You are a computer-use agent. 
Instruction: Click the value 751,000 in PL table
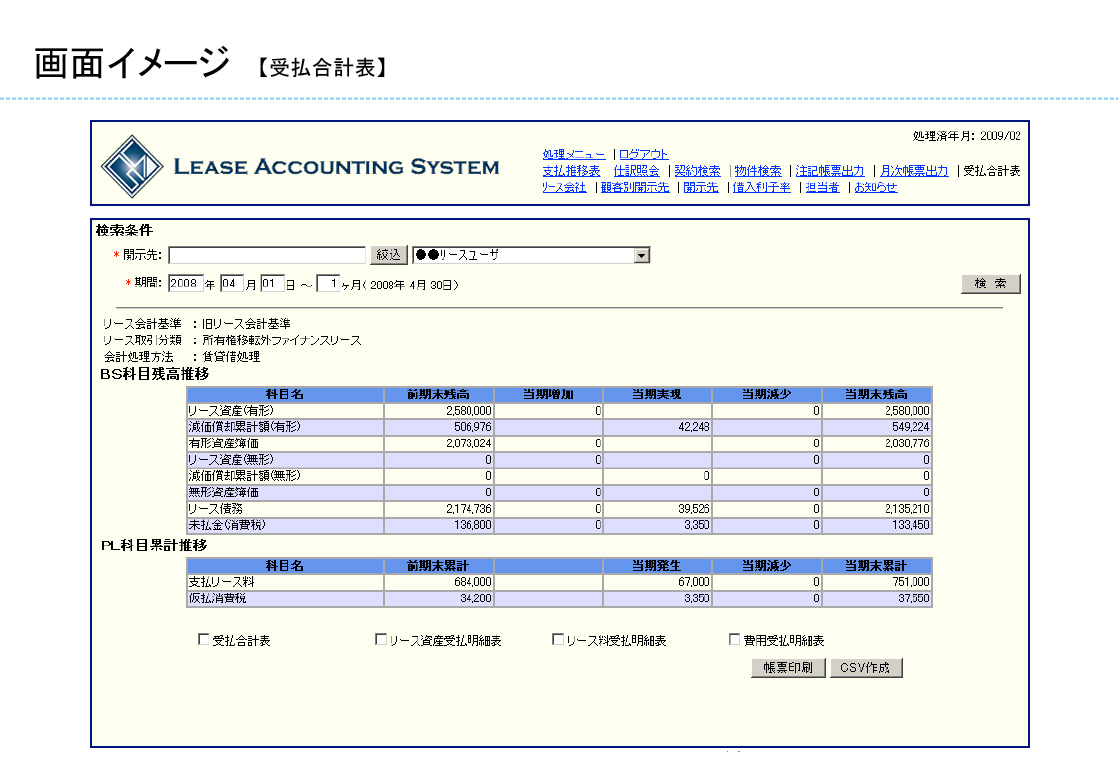(x=911, y=582)
